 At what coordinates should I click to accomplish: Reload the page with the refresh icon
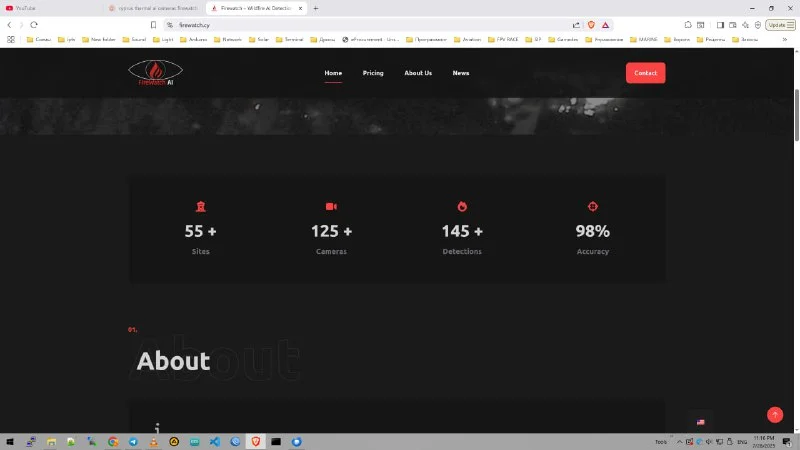pos(34,24)
